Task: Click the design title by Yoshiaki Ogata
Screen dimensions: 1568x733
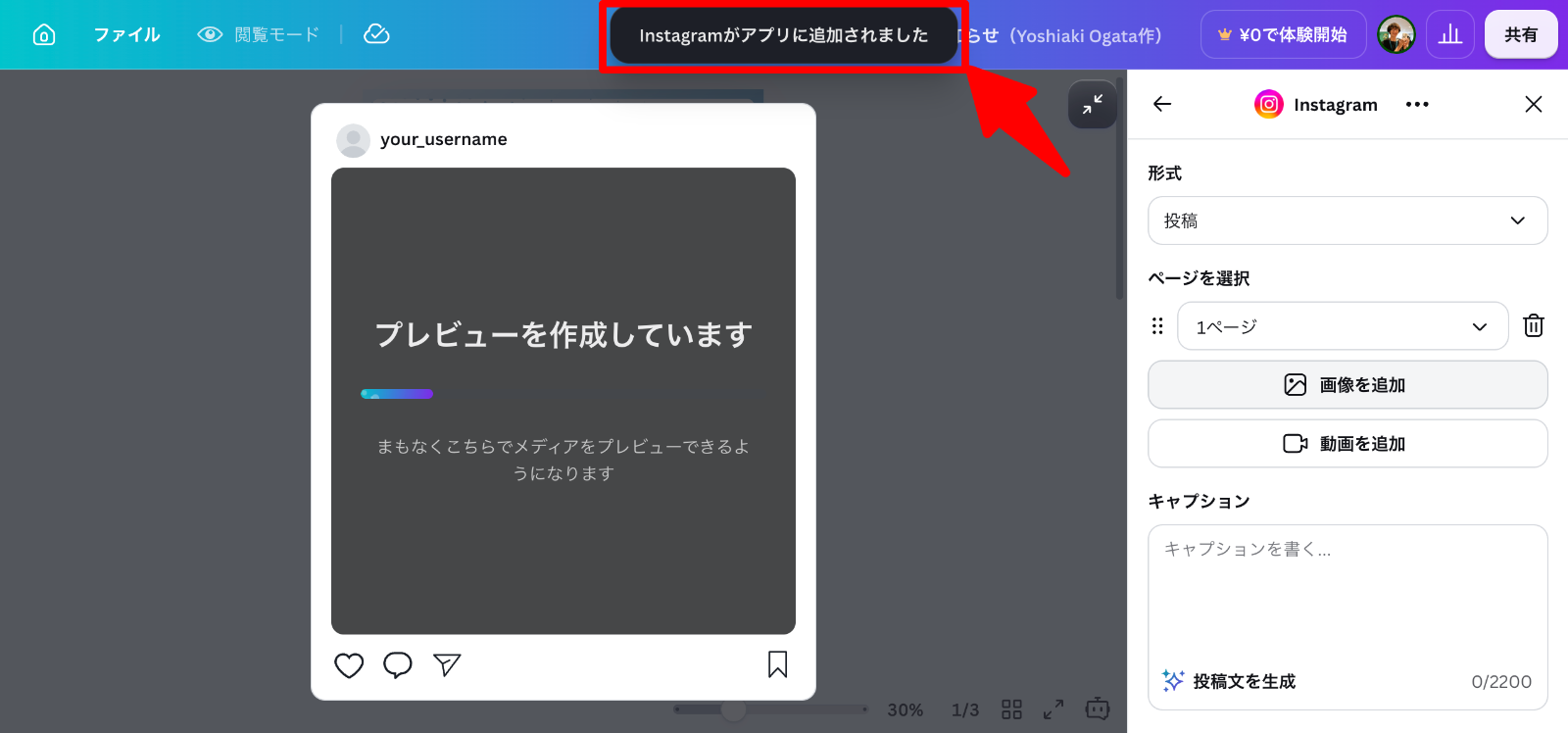Action: click(1062, 35)
